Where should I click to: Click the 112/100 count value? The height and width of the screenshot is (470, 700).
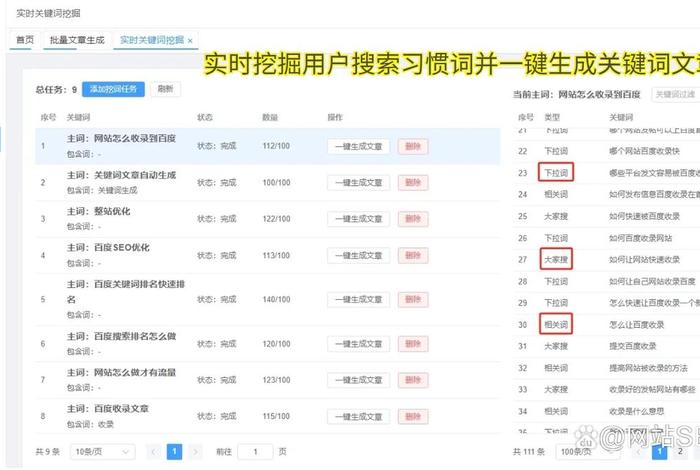click(276, 146)
